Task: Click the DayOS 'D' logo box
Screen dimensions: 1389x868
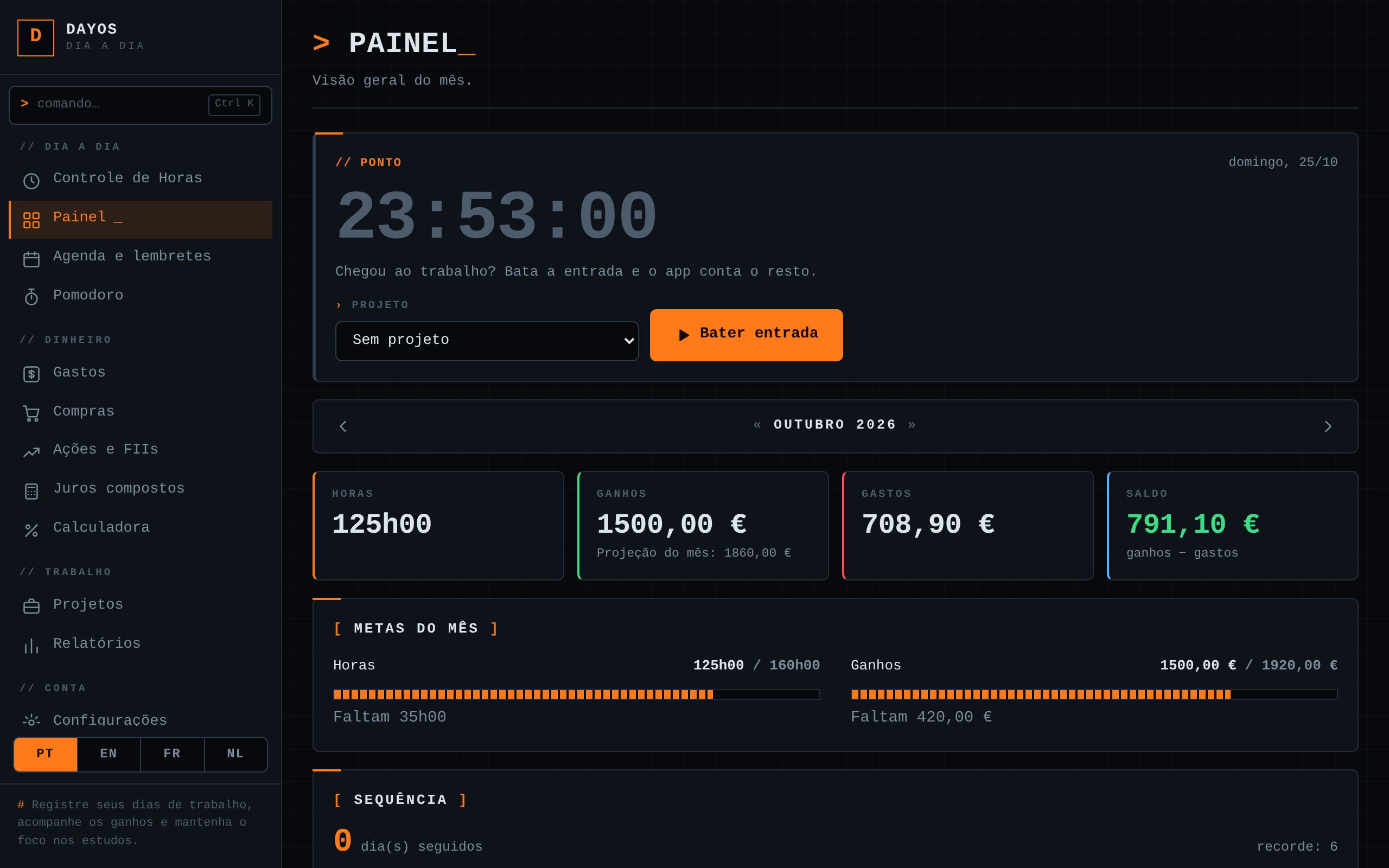Action: 36,38
